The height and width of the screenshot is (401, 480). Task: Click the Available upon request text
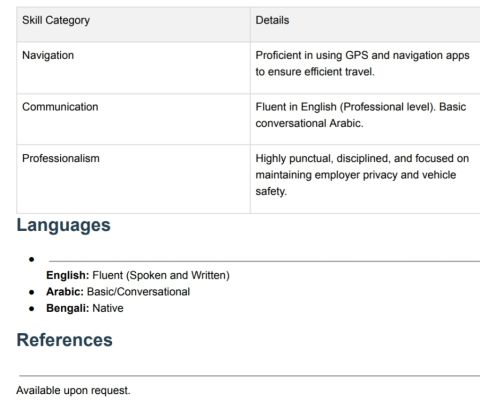(x=73, y=390)
